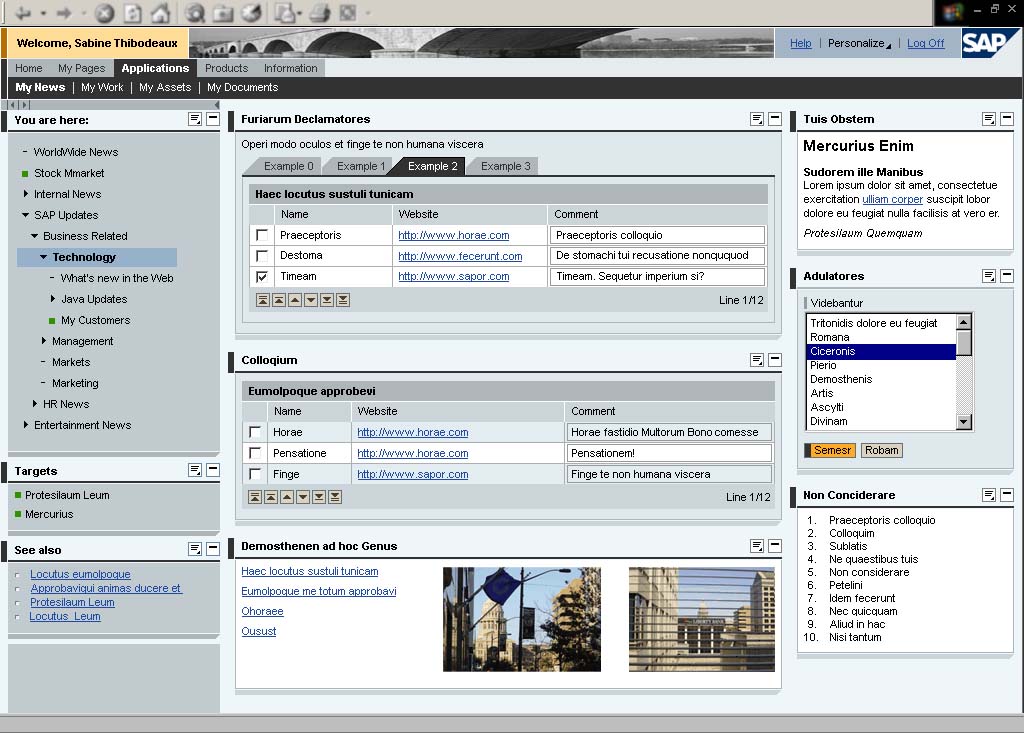
Task: Click the Videbantur list scrollbar down arrow
Action: [x=964, y=422]
